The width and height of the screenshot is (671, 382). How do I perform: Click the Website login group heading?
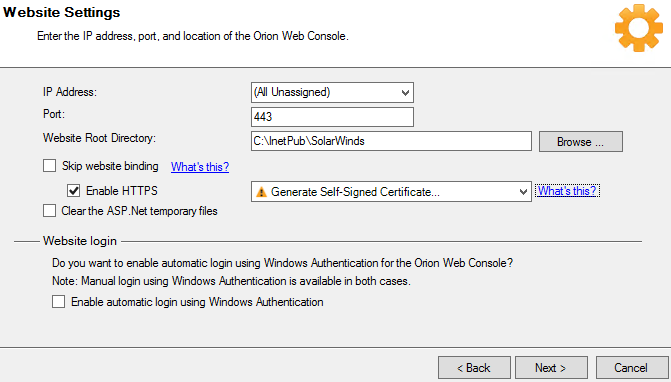[x=80, y=241]
